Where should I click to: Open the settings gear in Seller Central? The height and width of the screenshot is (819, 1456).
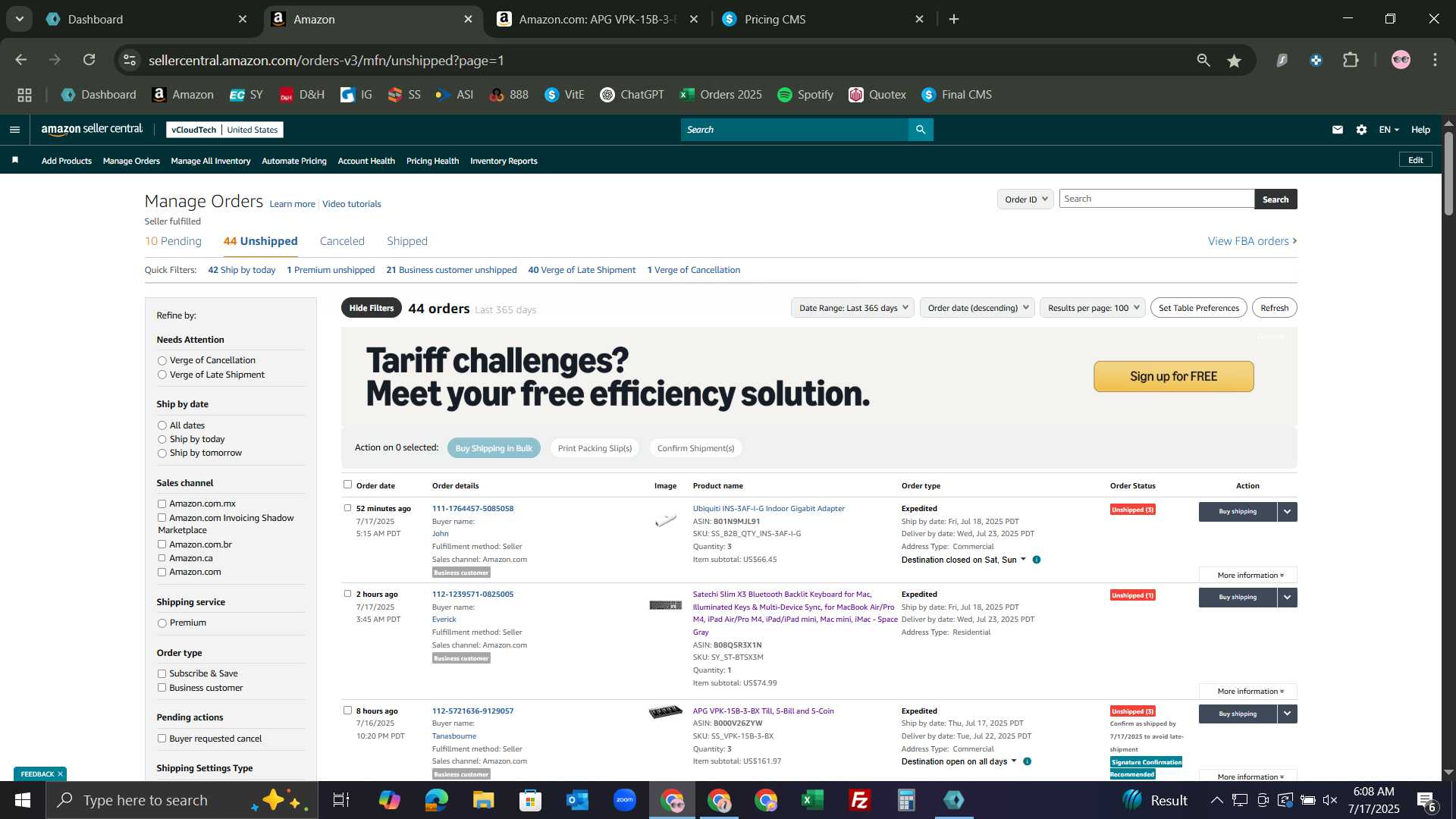(1361, 130)
